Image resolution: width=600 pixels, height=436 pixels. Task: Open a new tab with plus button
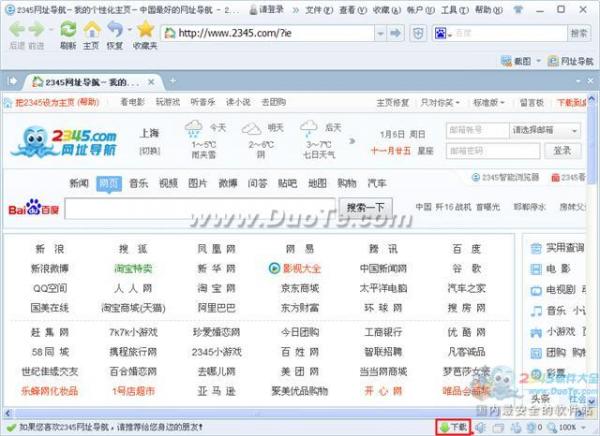[173, 81]
